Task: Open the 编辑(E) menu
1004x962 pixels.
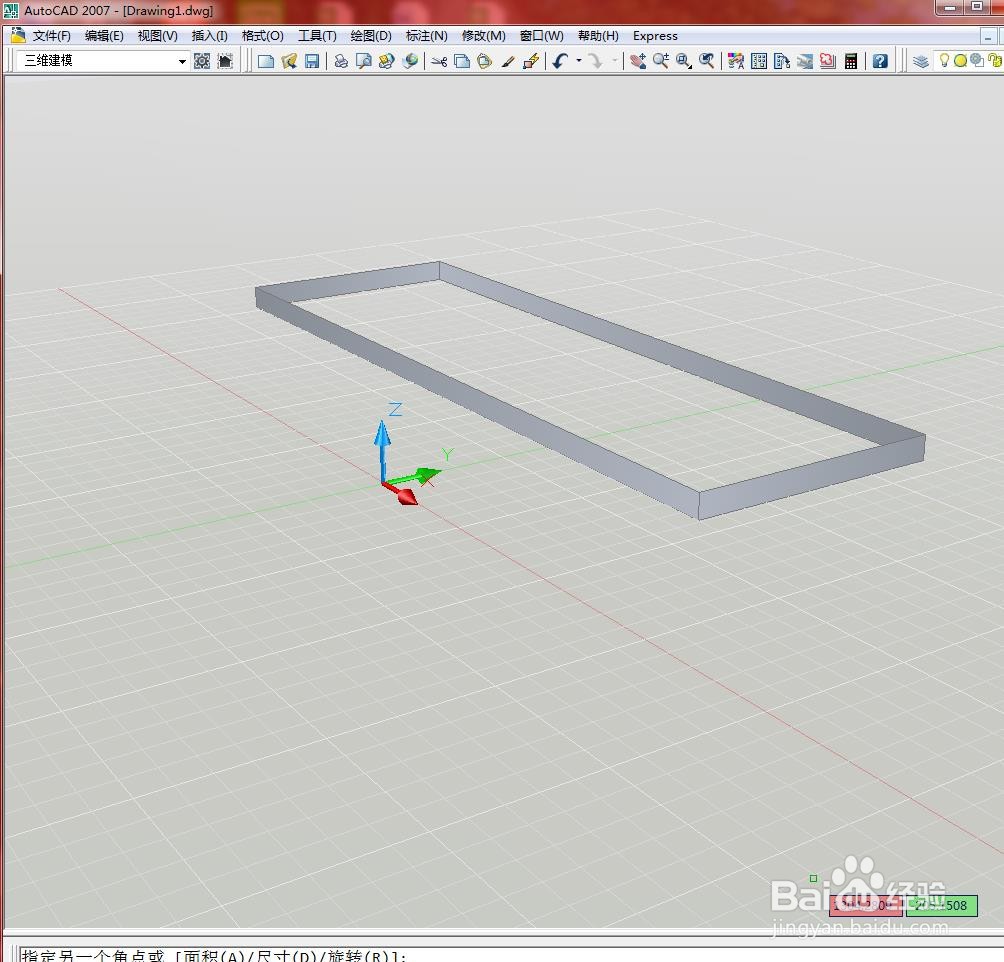Action: pos(104,36)
